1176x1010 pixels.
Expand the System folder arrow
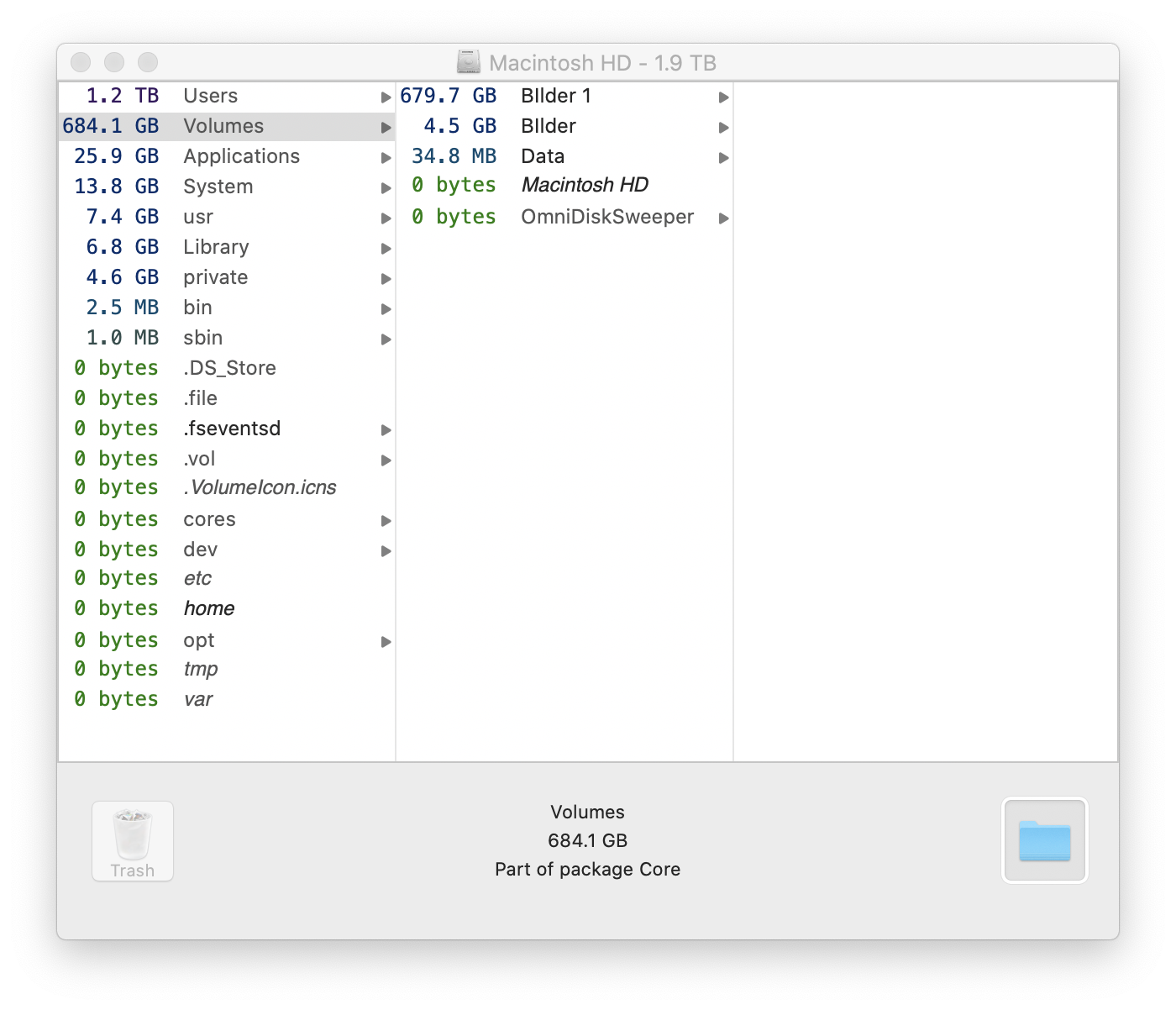[386, 188]
